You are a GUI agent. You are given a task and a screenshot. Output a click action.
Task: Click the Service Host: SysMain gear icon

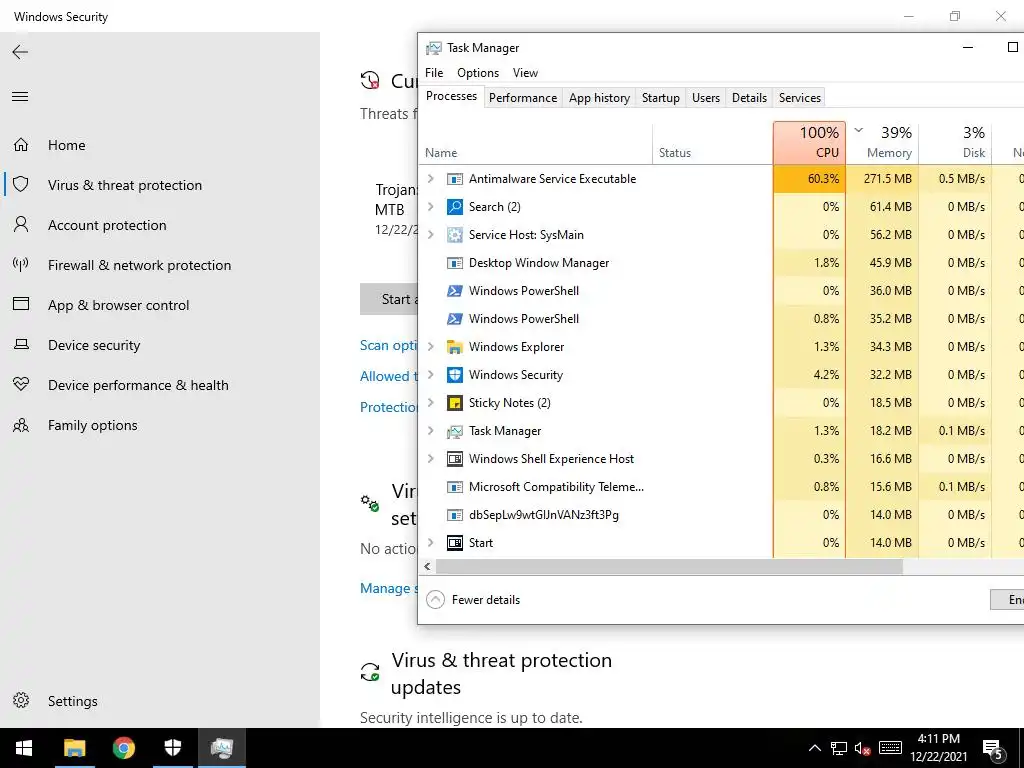(455, 235)
